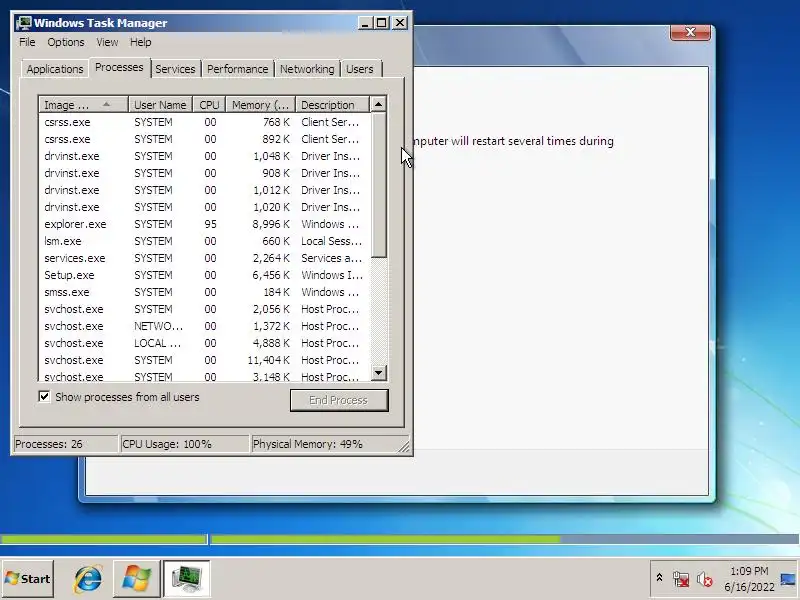
Task: Select the explorer.exe process row
Action: tap(204, 224)
